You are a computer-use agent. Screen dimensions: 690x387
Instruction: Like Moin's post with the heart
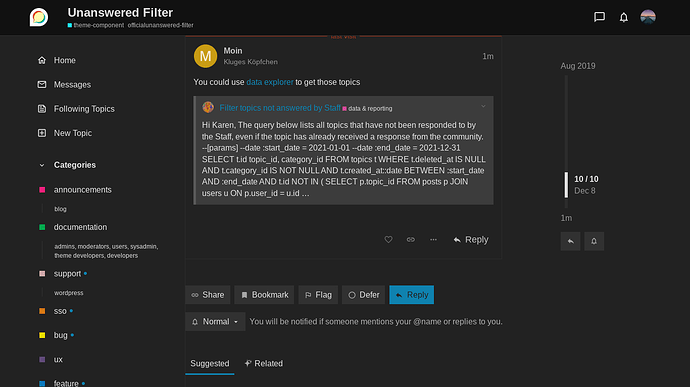click(388, 240)
